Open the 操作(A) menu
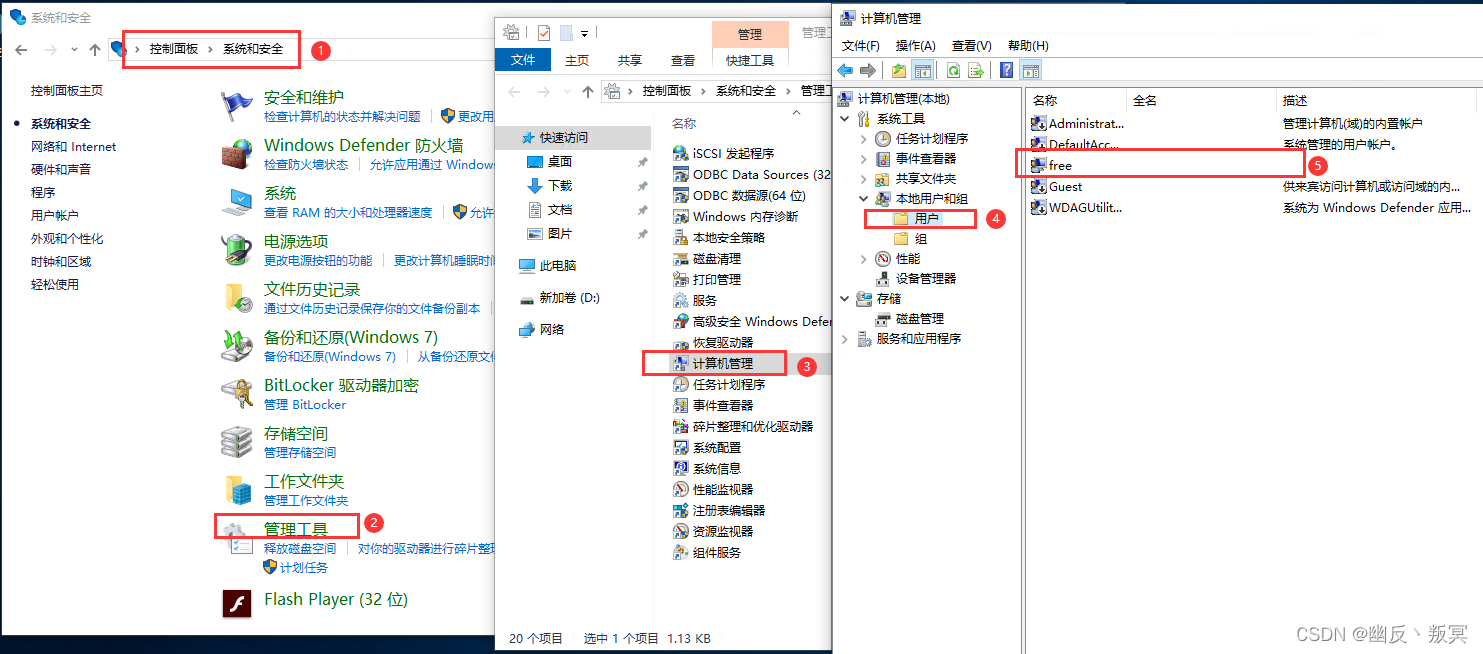 point(916,46)
